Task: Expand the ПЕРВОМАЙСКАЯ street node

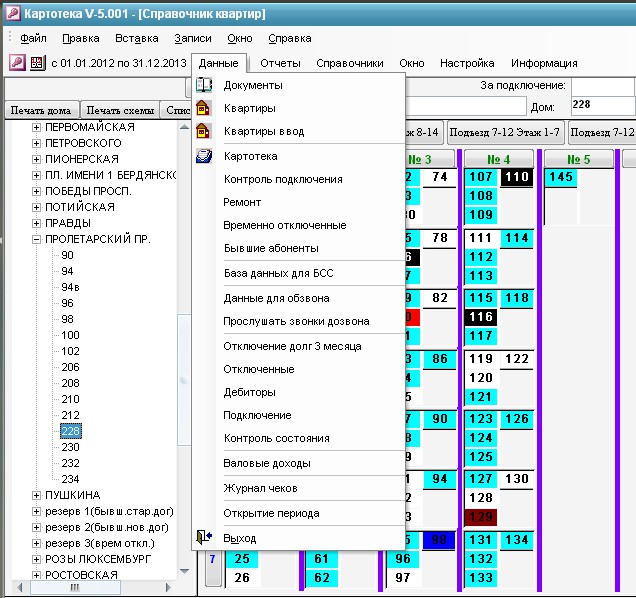Action: pos(37,127)
